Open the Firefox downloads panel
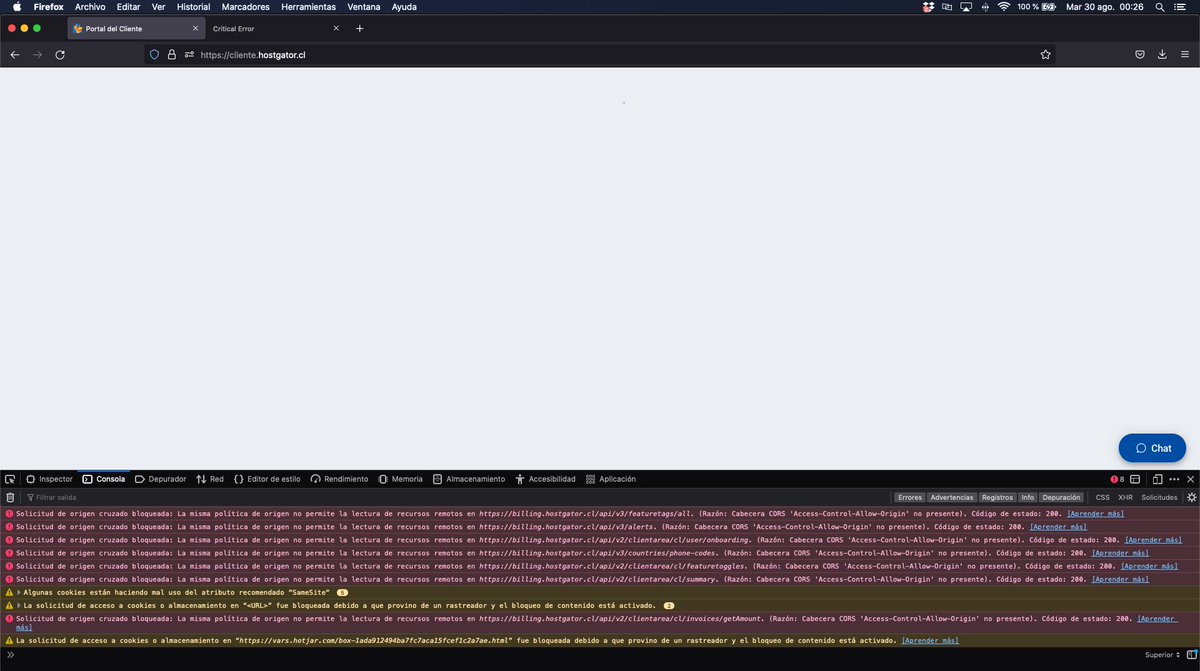The width and height of the screenshot is (1200, 671). tap(1163, 55)
